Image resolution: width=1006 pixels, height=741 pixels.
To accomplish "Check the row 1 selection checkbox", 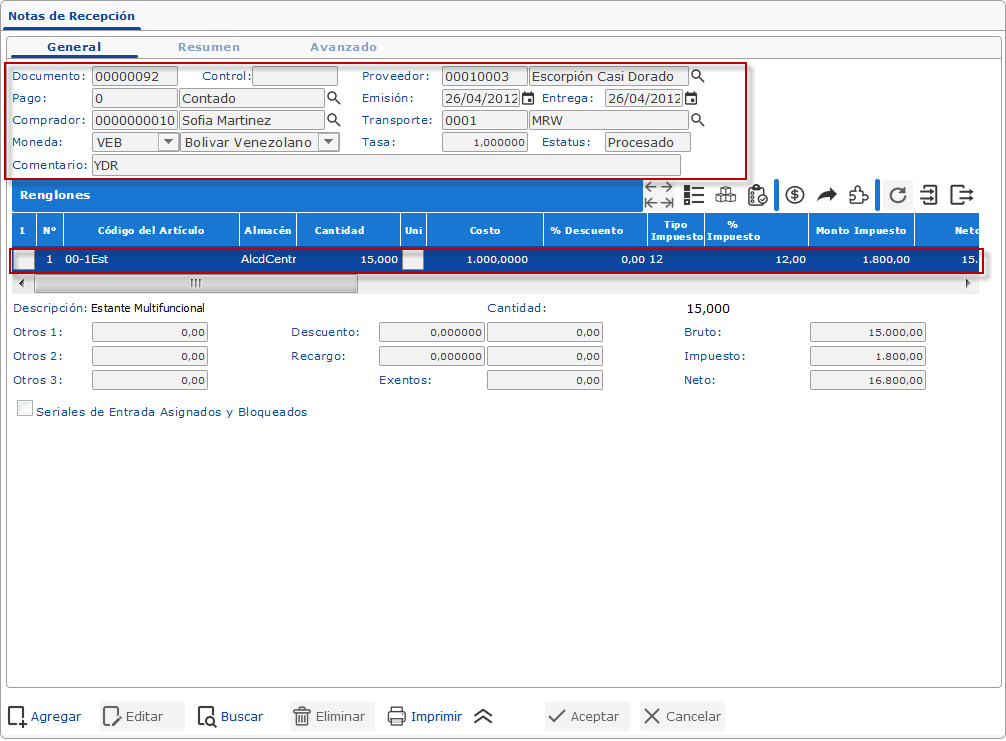I will (24, 259).
